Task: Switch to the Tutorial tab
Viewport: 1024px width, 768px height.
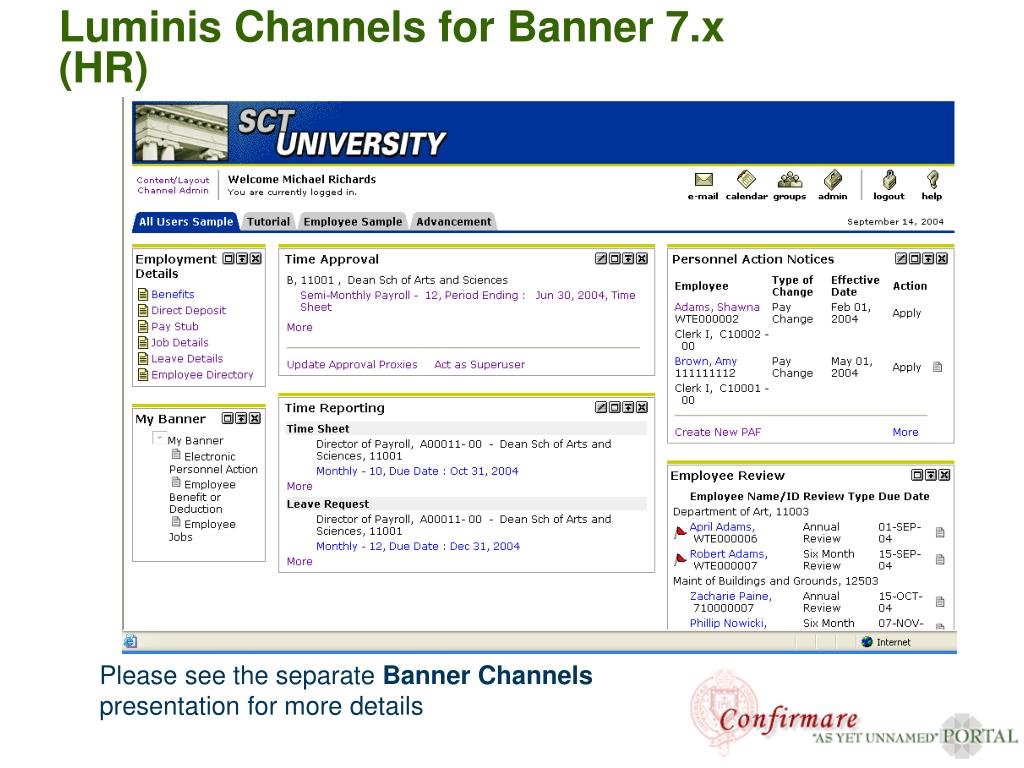Action: click(x=268, y=222)
